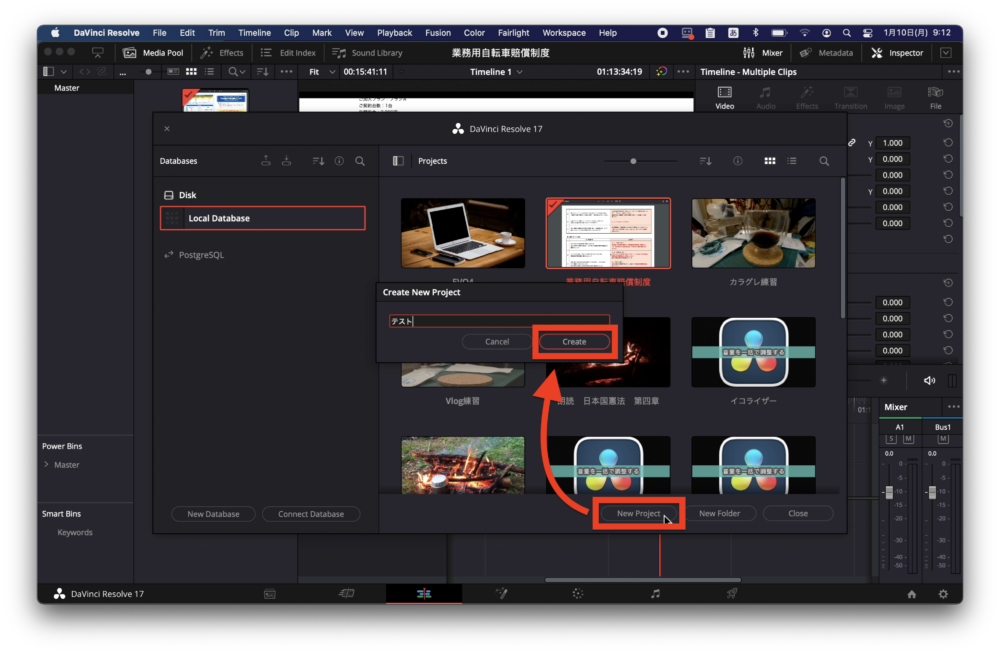
Task: Click the info icon in the Projects header
Action: point(738,161)
